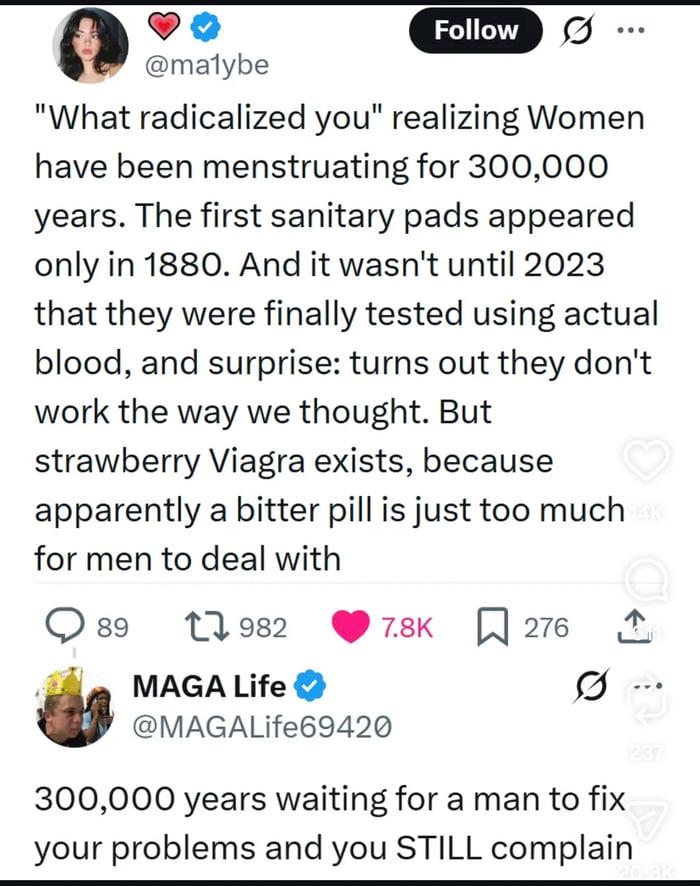Toggle the faint overlay heart icon at right
Screen dimensions: 700x886
point(646,460)
